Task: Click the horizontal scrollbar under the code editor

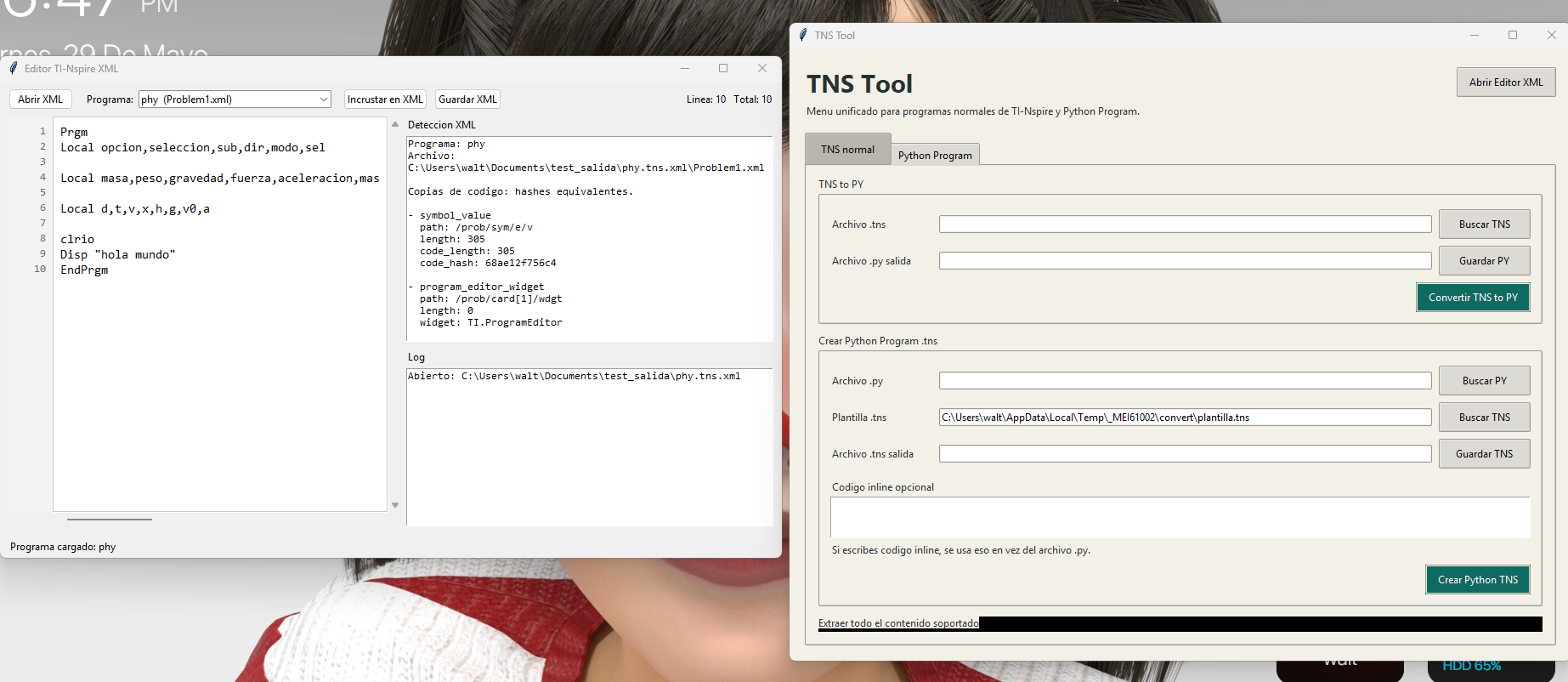Action: pyautogui.click(x=110, y=519)
